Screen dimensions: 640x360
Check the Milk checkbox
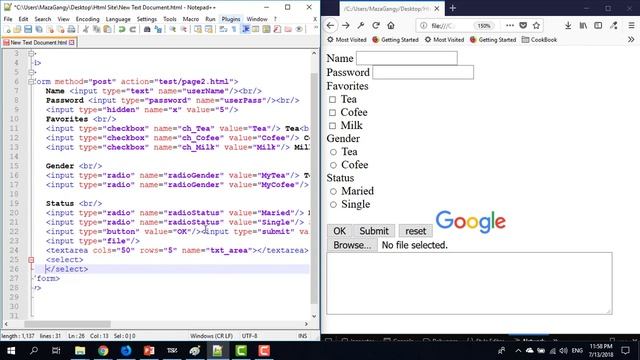pyautogui.click(x=333, y=126)
